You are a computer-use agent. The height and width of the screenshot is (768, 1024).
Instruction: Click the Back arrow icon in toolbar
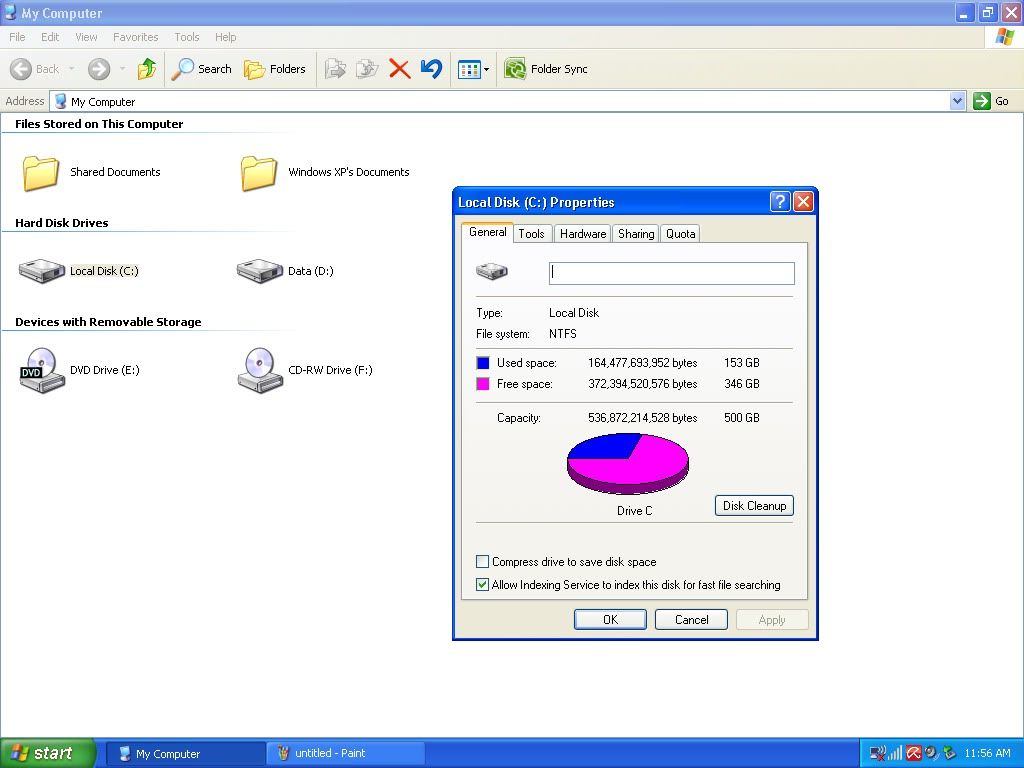[21, 69]
